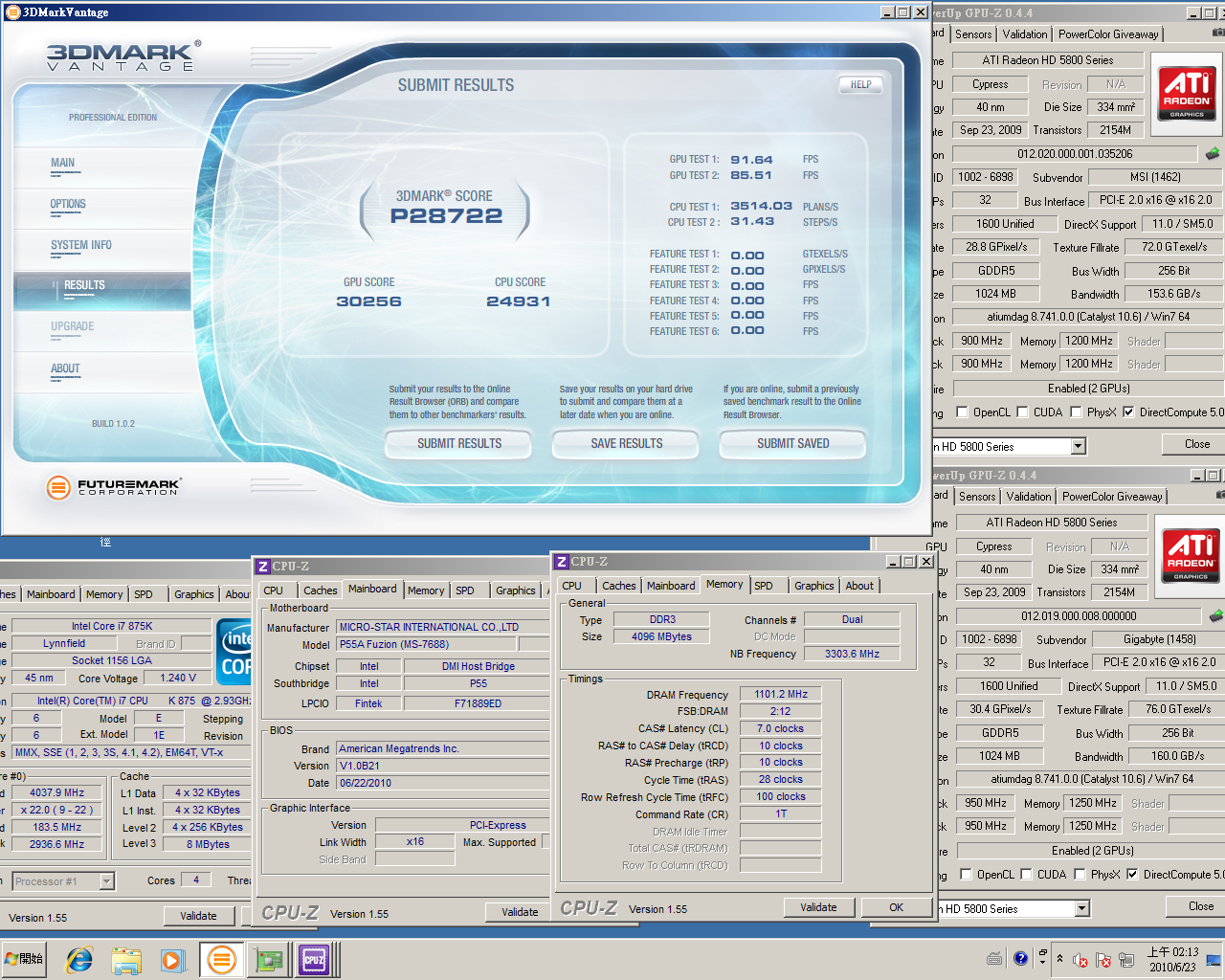Image resolution: width=1225 pixels, height=980 pixels.
Task: Click the Submit Saved button
Action: tap(793, 444)
